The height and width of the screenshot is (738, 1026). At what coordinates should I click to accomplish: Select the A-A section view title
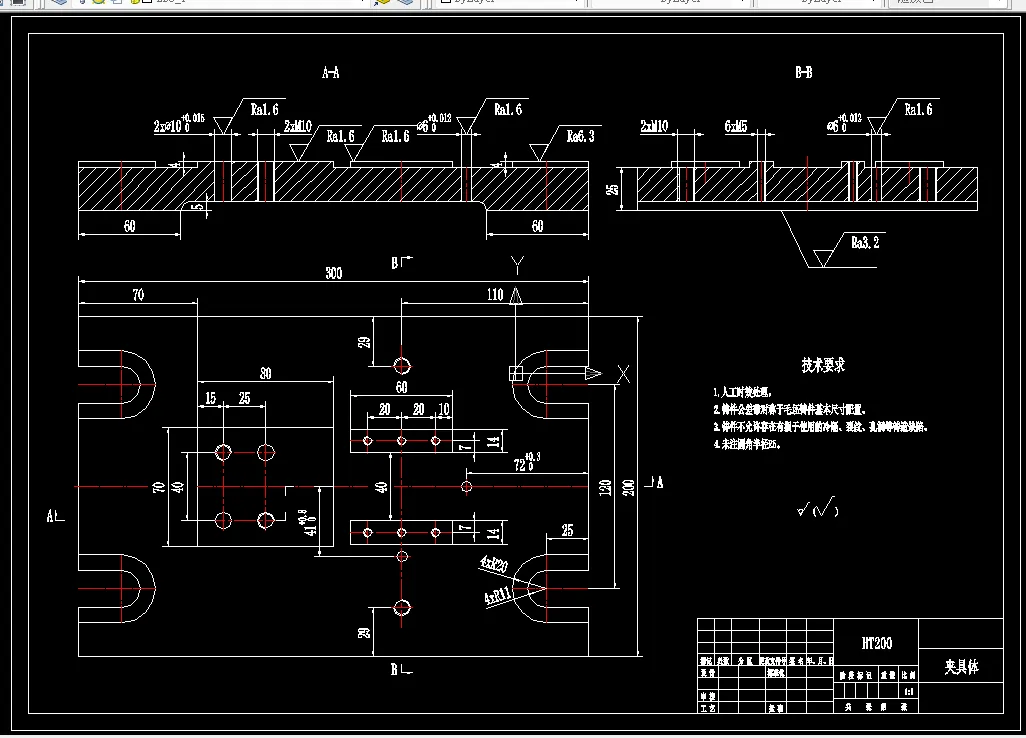330,73
